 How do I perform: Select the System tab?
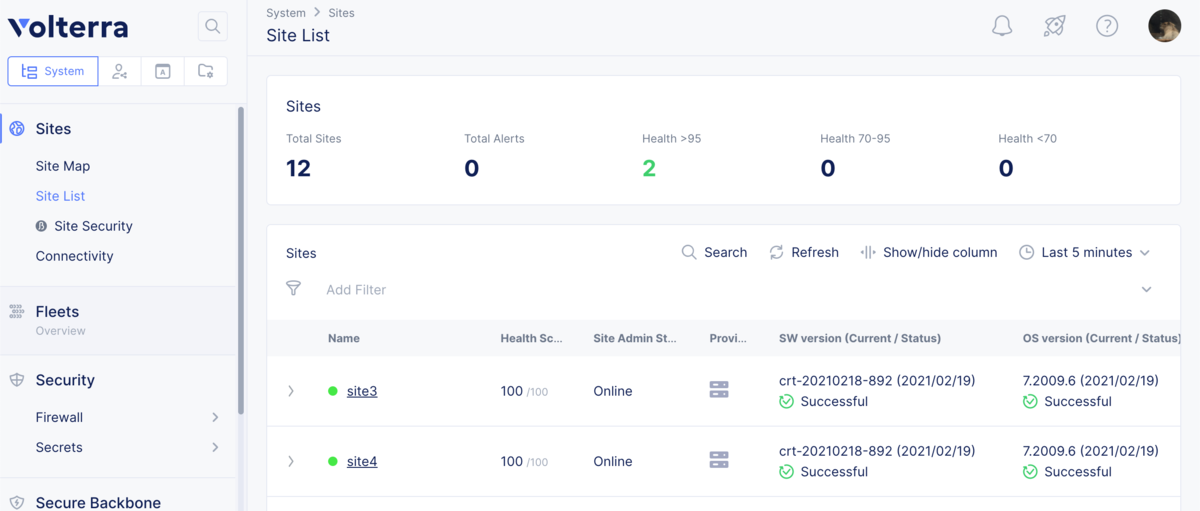tap(53, 71)
